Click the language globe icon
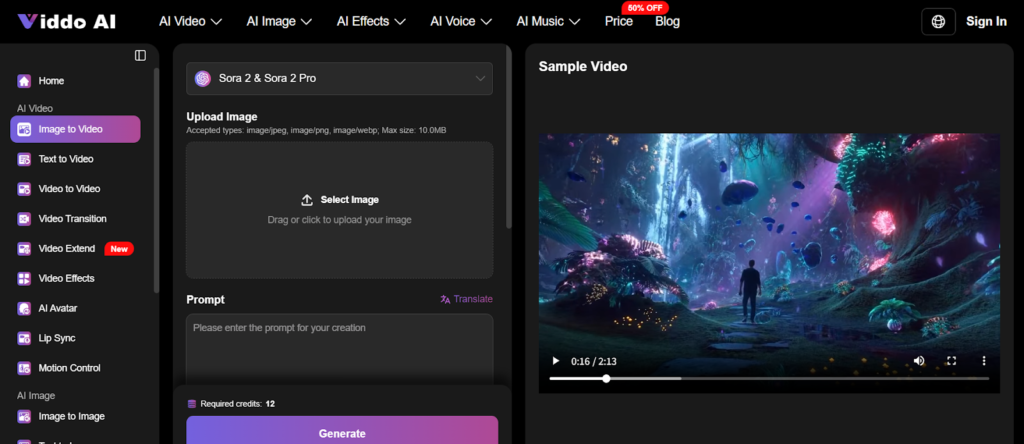The width and height of the screenshot is (1024, 444). pos(938,21)
